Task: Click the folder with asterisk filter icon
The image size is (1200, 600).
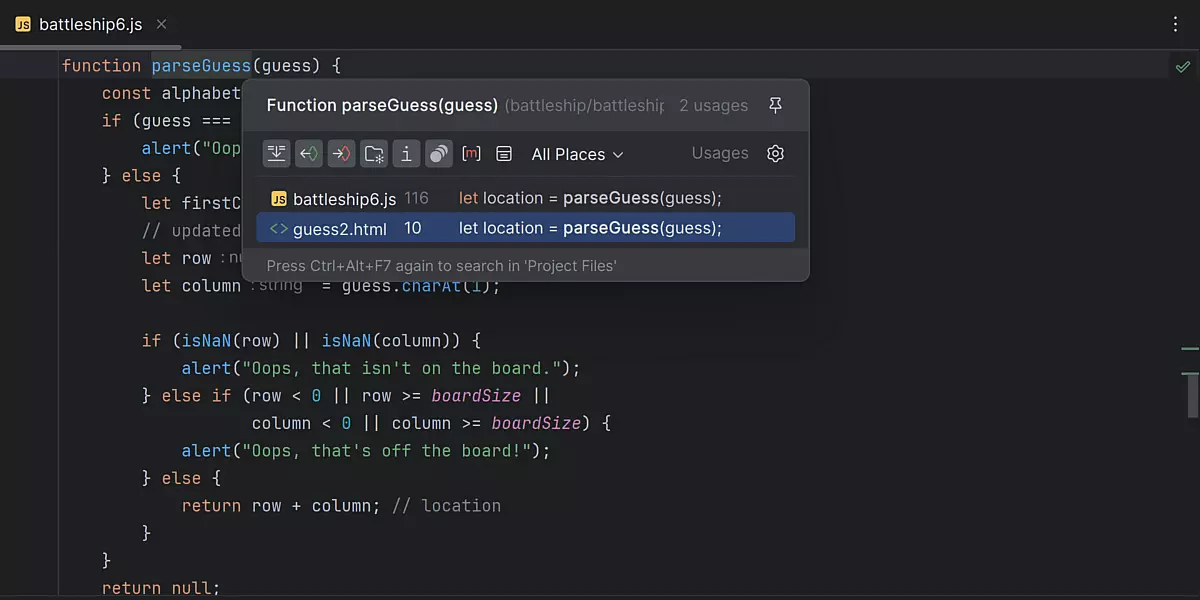Action: (x=374, y=154)
